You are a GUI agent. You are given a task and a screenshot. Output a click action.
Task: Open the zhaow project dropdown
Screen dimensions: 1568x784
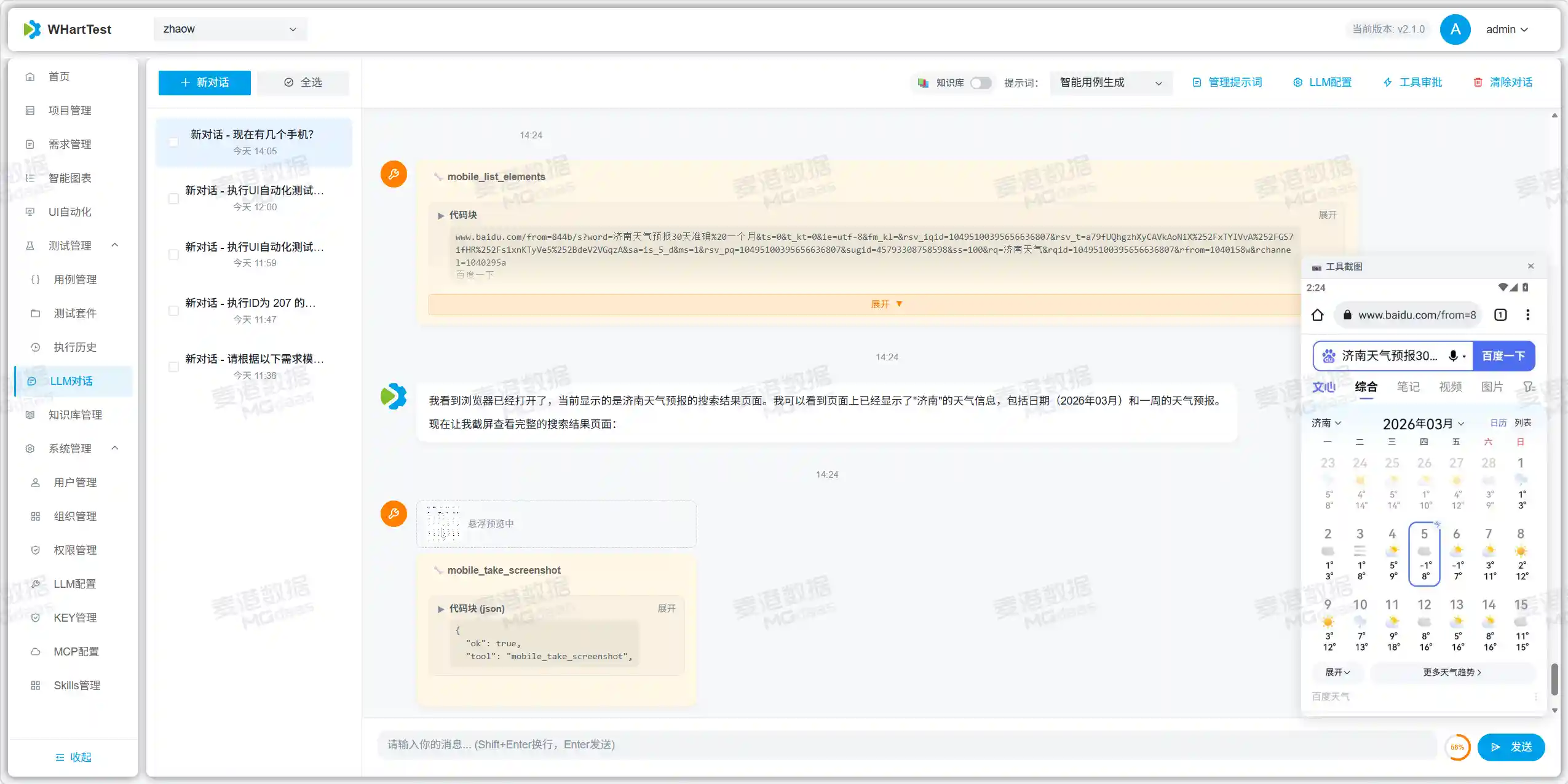click(x=229, y=28)
